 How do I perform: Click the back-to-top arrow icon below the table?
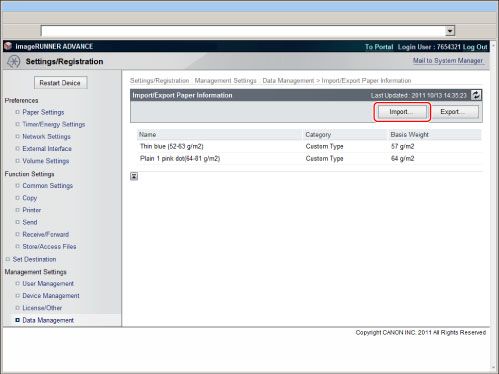(134, 176)
